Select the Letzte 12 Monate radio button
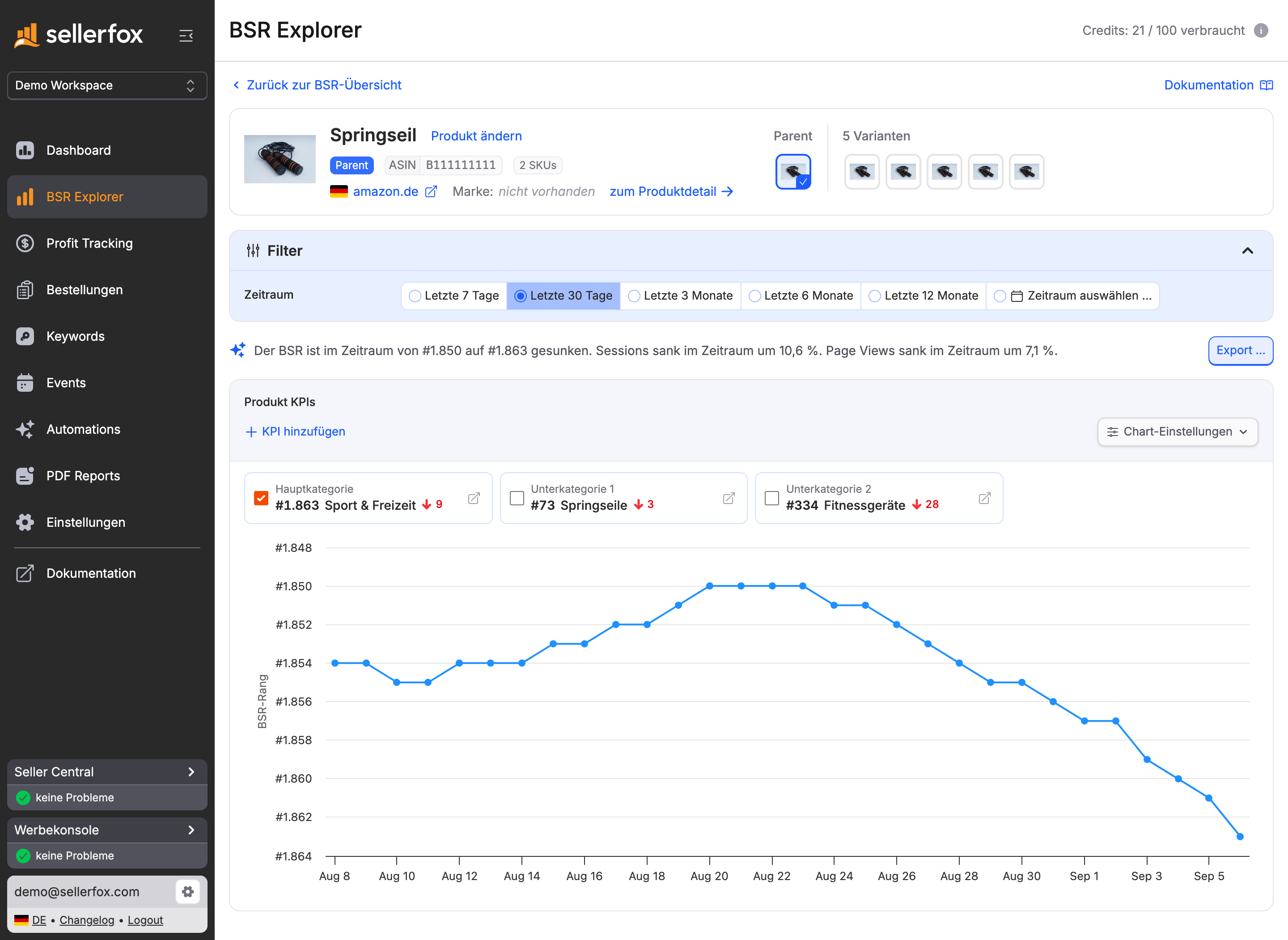 click(x=875, y=296)
